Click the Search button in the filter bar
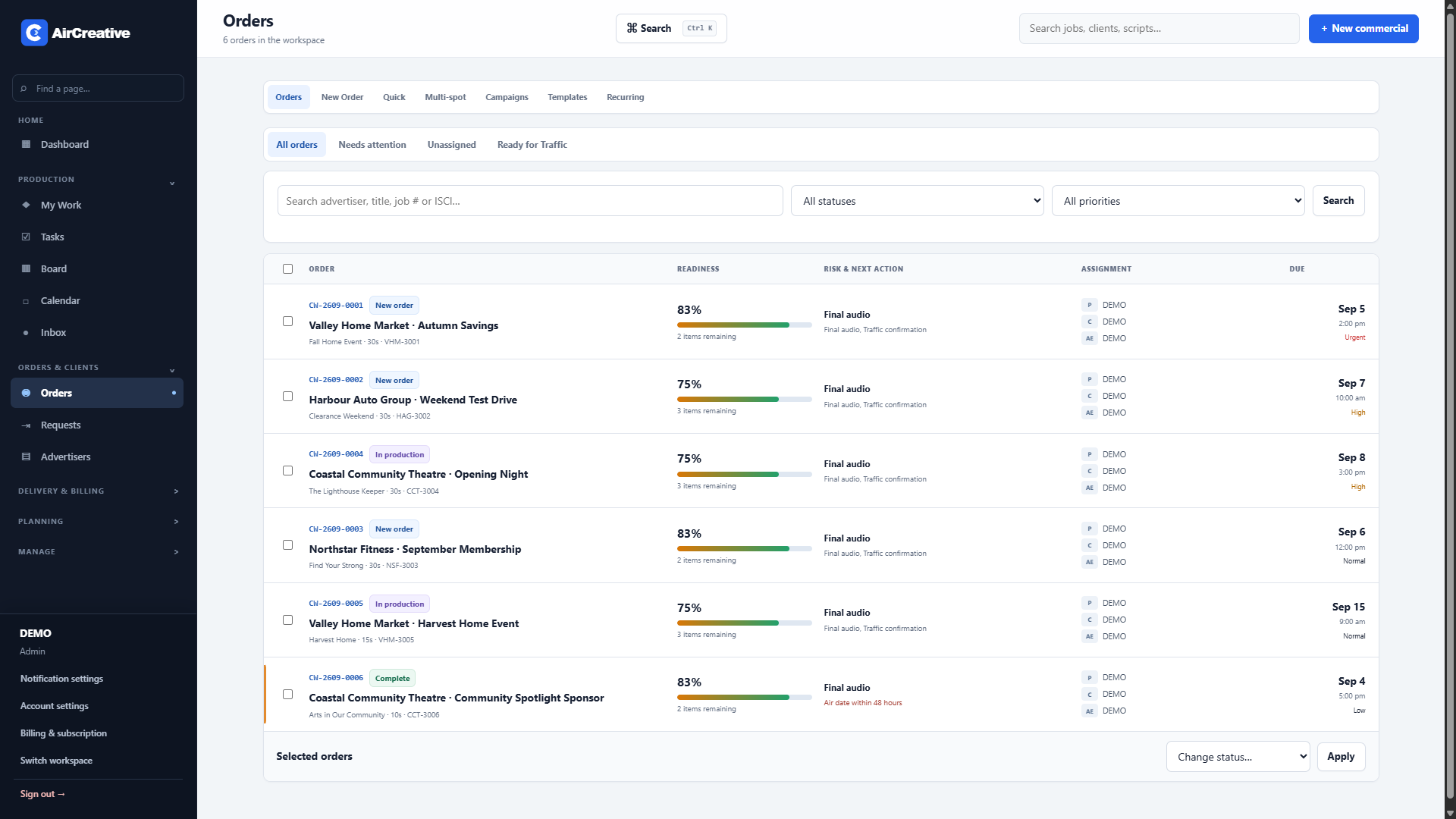 [1338, 201]
